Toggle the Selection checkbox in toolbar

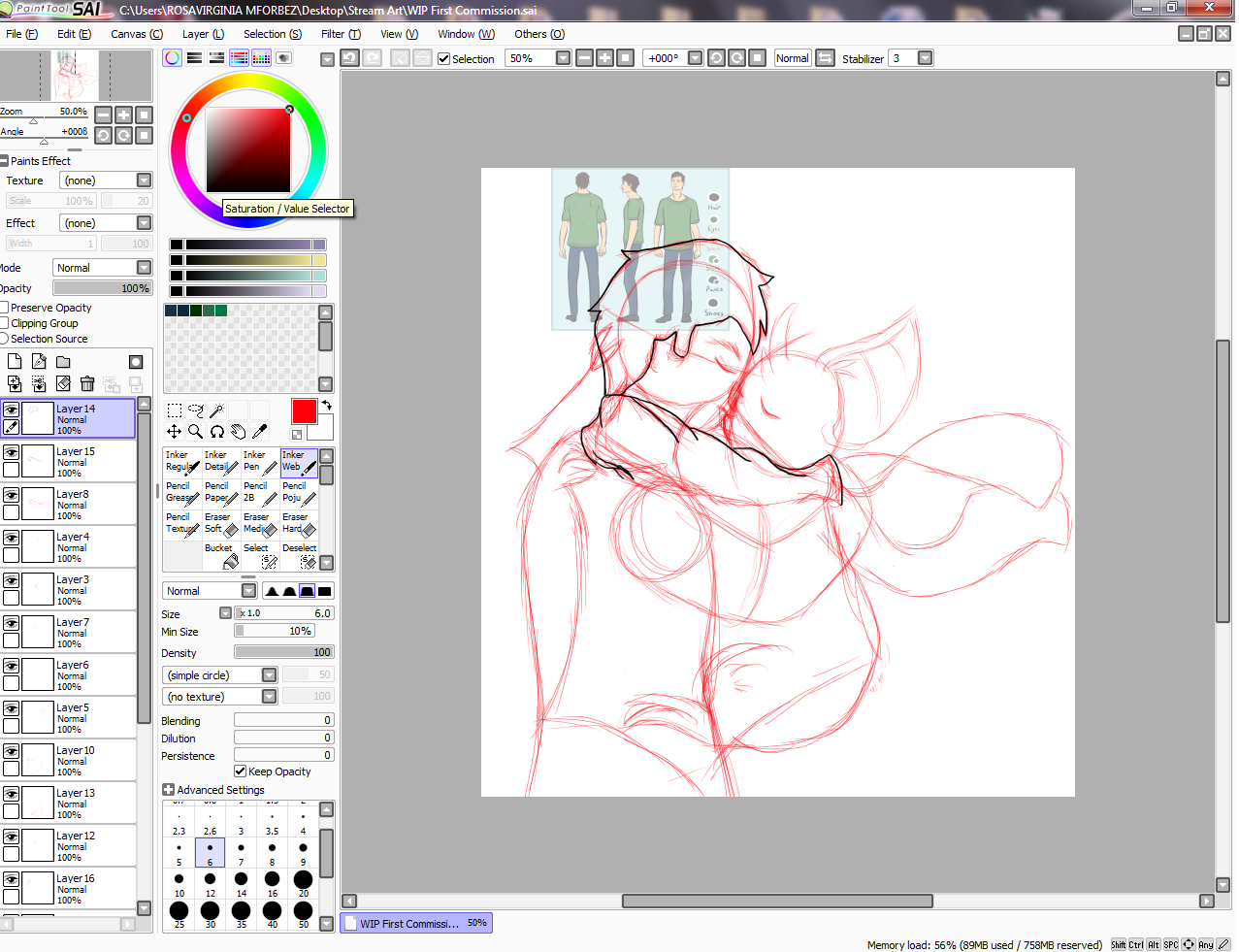click(x=444, y=59)
